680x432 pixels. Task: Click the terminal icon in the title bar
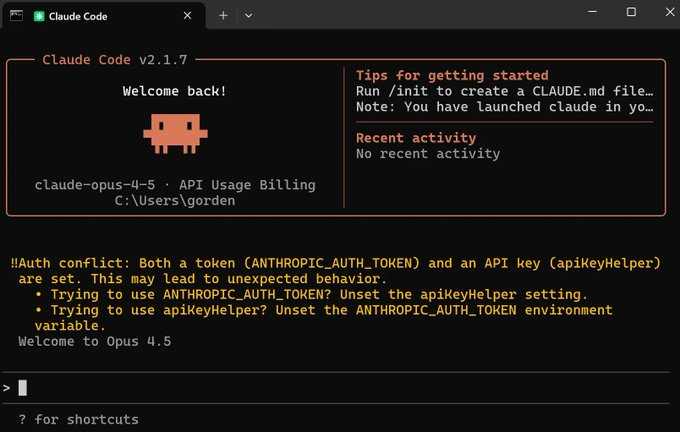pyautogui.click(x=16, y=16)
